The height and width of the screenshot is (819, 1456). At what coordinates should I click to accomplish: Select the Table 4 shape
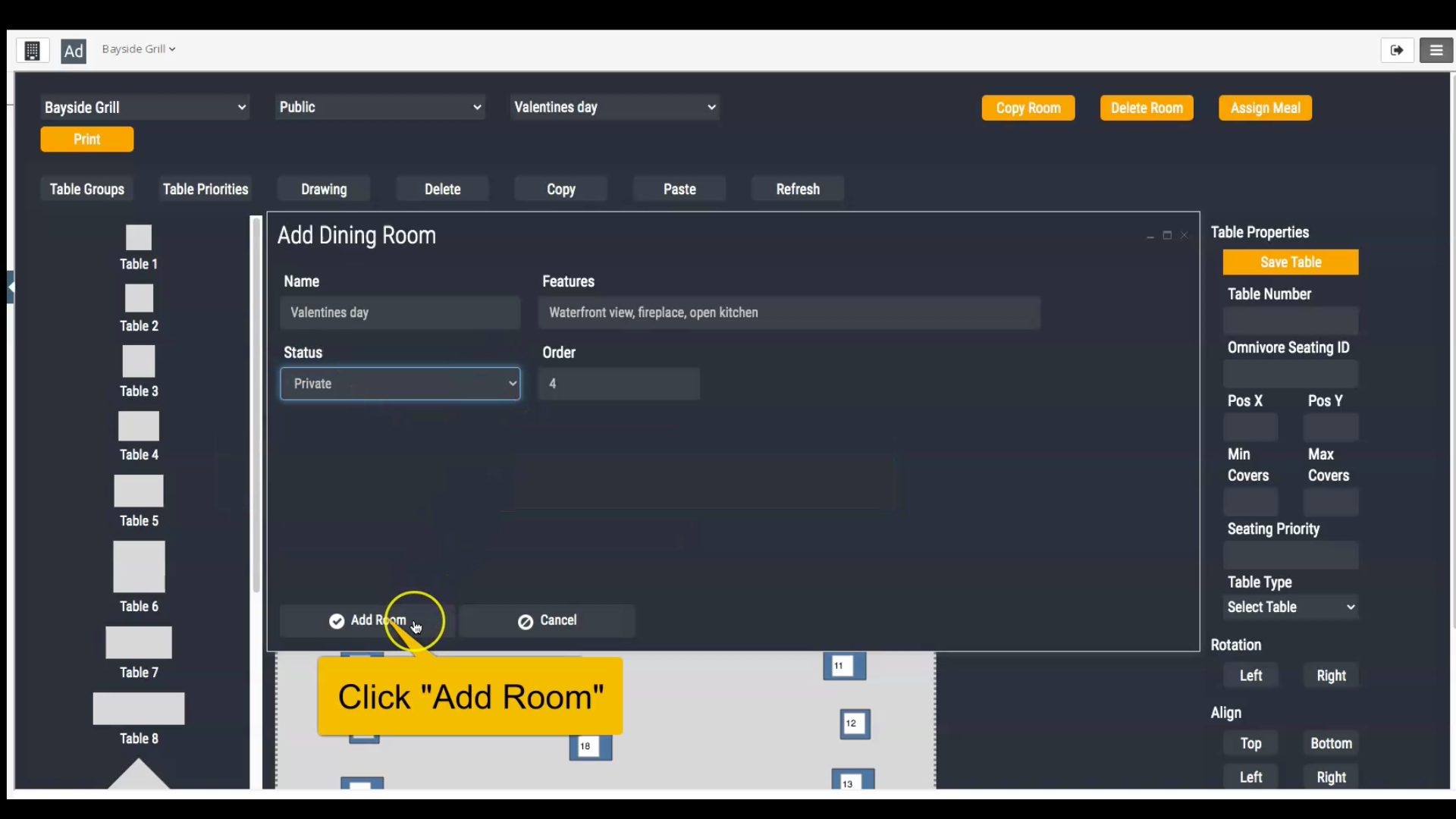click(139, 426)
